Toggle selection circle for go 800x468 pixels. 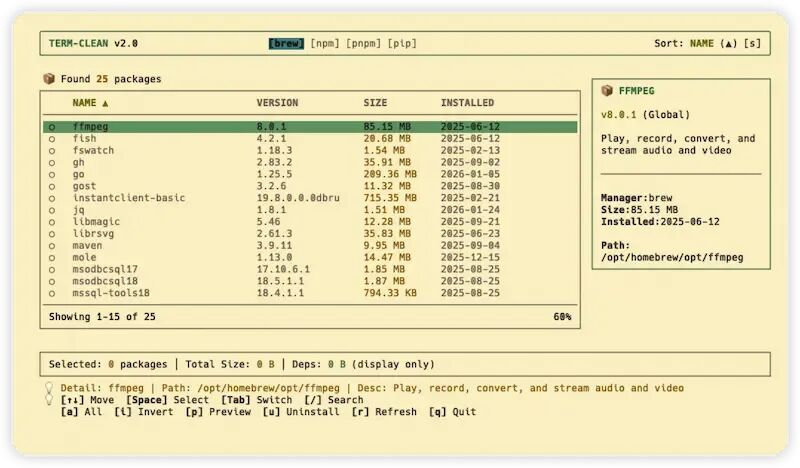(52, 175)
